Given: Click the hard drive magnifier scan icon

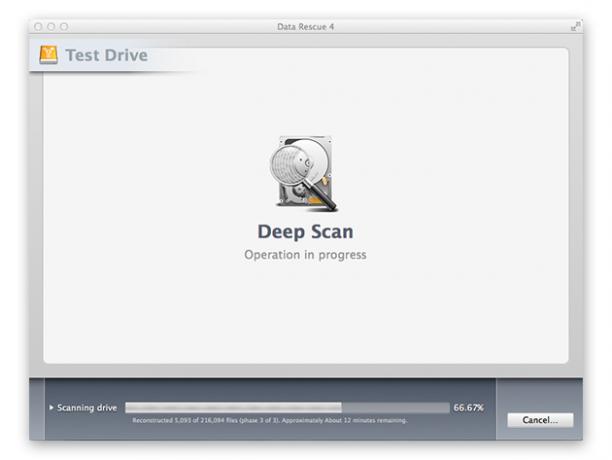Looking at the screenshot, I should pos(304,174).
